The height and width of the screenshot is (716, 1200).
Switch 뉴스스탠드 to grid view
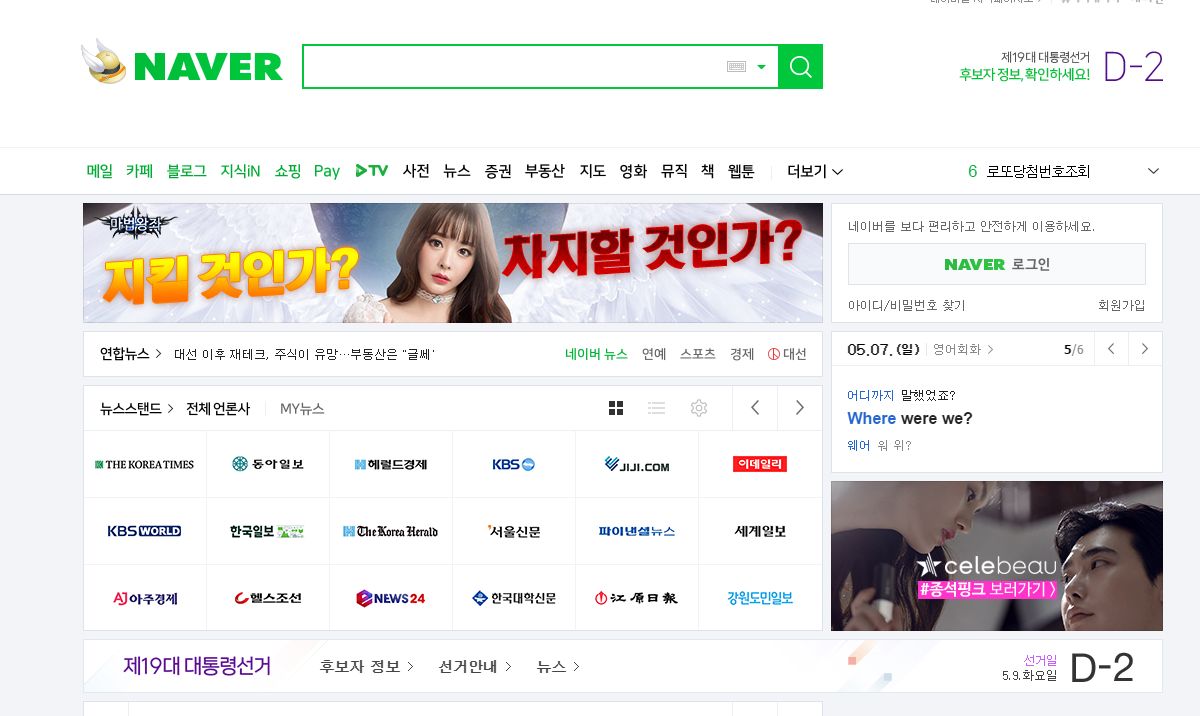pos(616,408)
